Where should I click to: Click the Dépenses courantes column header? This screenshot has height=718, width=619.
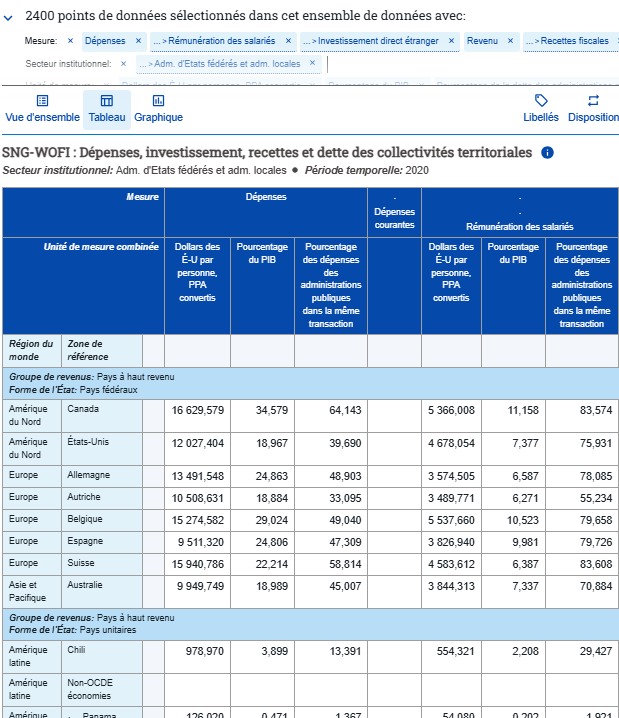point(394,212)
